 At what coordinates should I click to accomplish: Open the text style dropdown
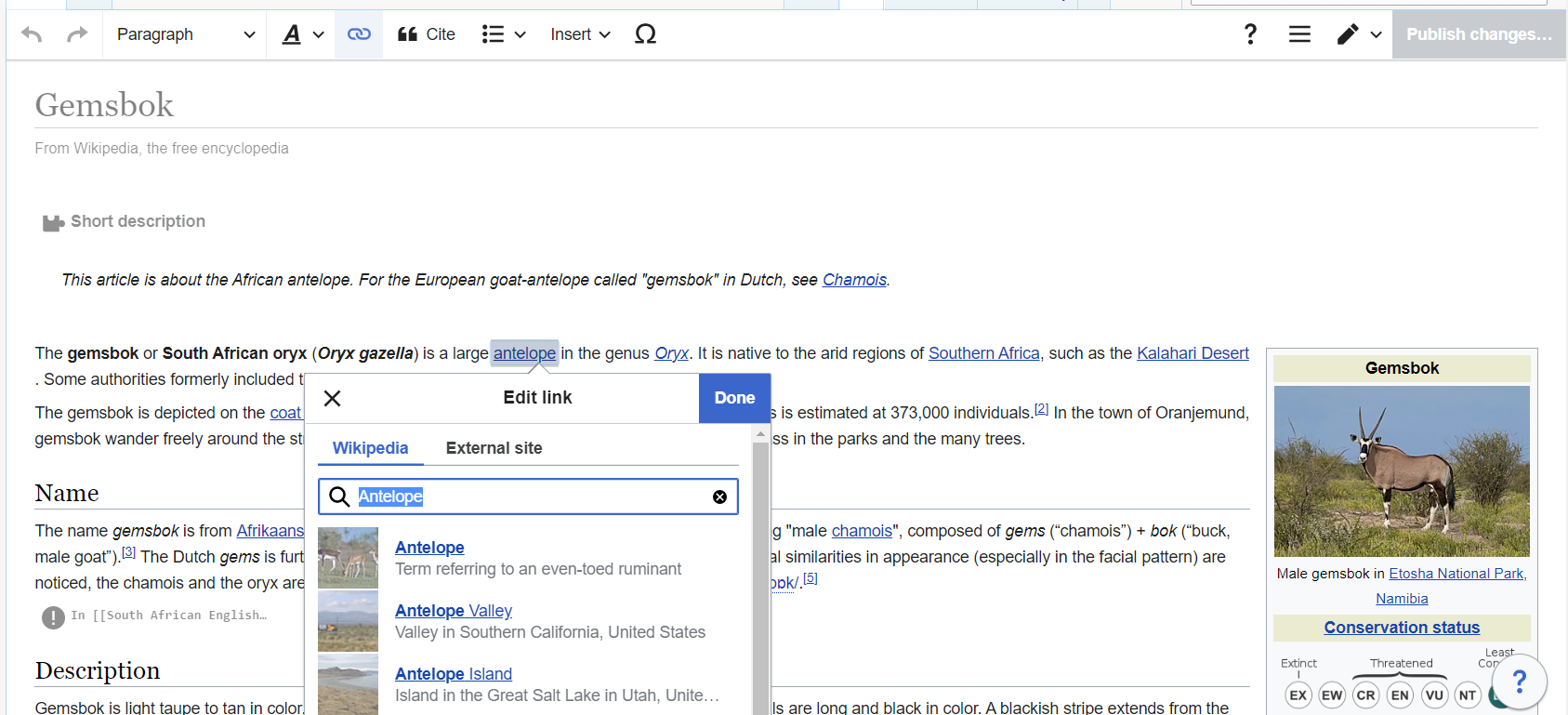302,34
